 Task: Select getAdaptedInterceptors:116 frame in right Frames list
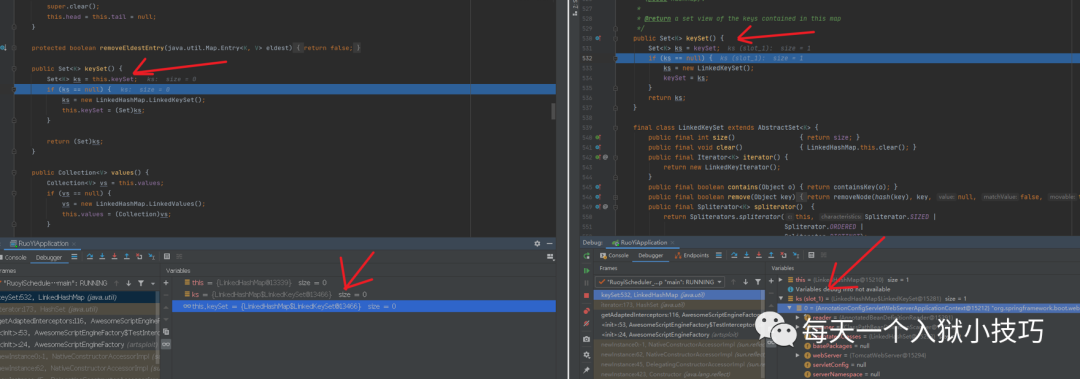pos(679,314)
